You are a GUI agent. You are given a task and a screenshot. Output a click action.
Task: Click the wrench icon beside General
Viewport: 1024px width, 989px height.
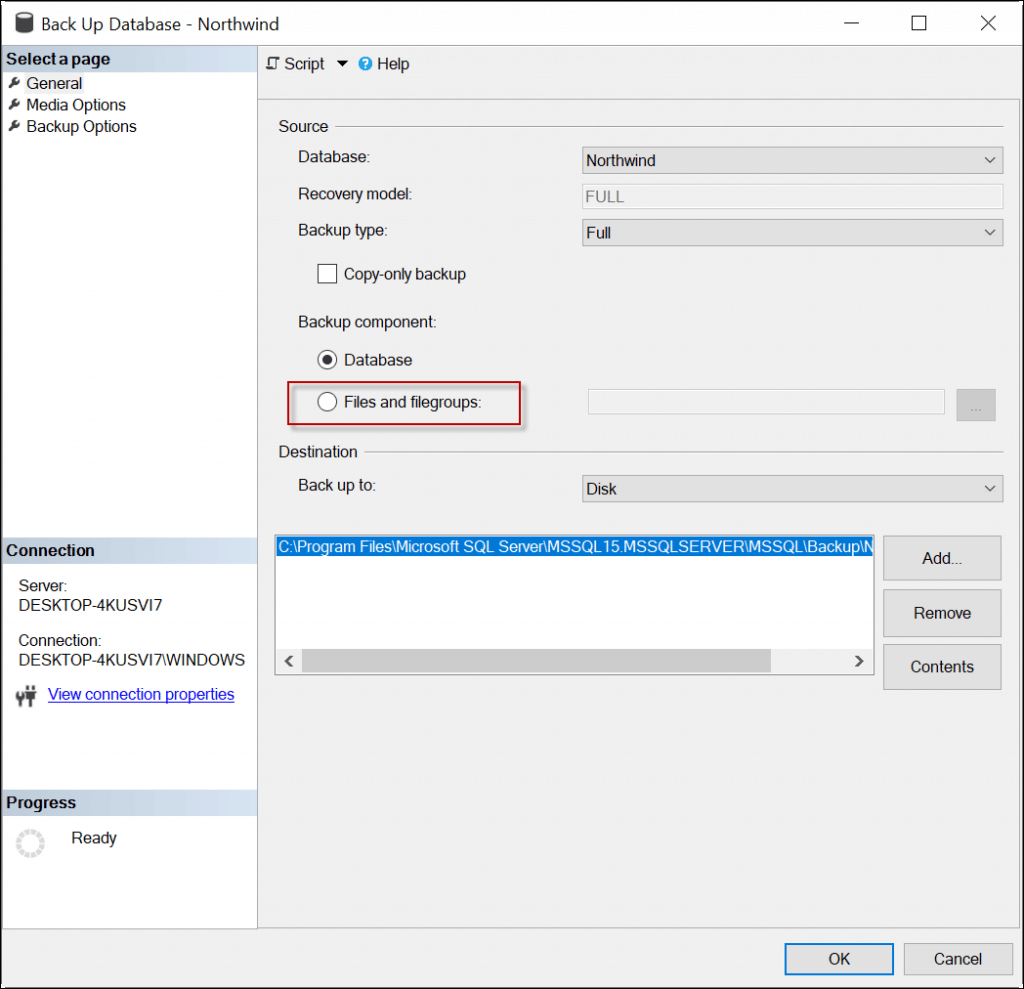pos(14,83)
